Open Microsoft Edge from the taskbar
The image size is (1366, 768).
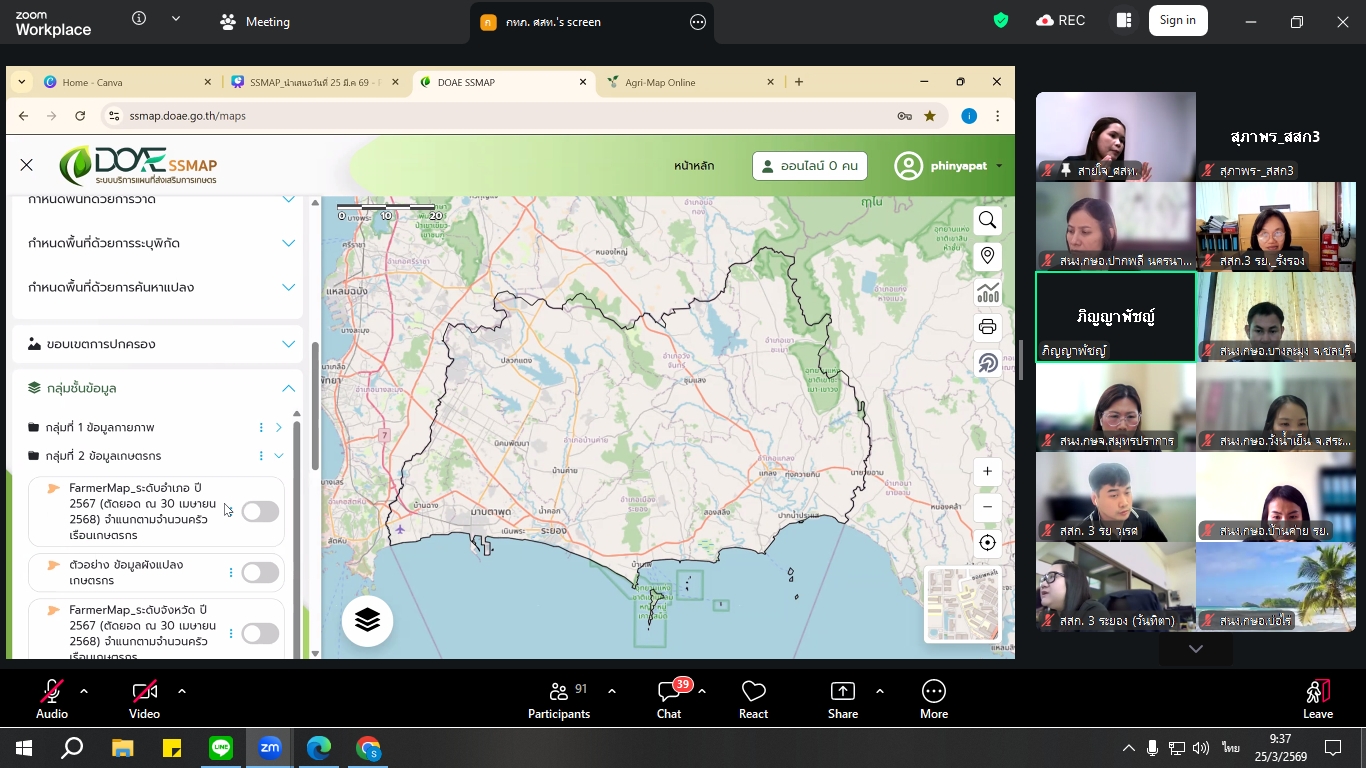319,748
